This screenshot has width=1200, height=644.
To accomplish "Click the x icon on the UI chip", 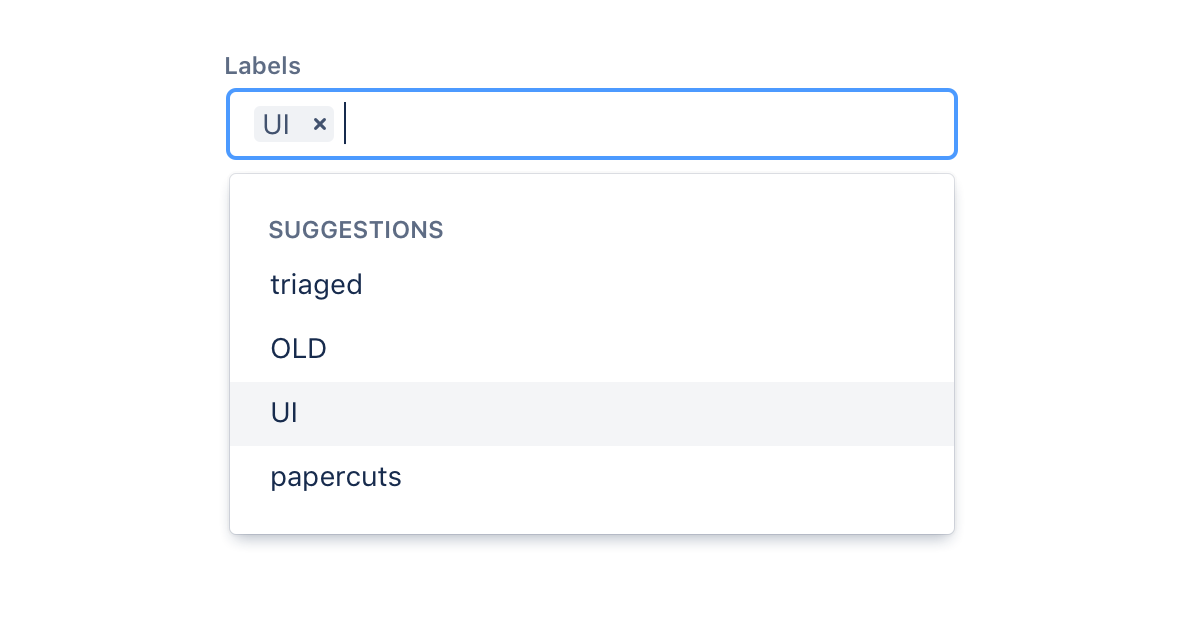I will pyautogui.click(x=320, y=124).
